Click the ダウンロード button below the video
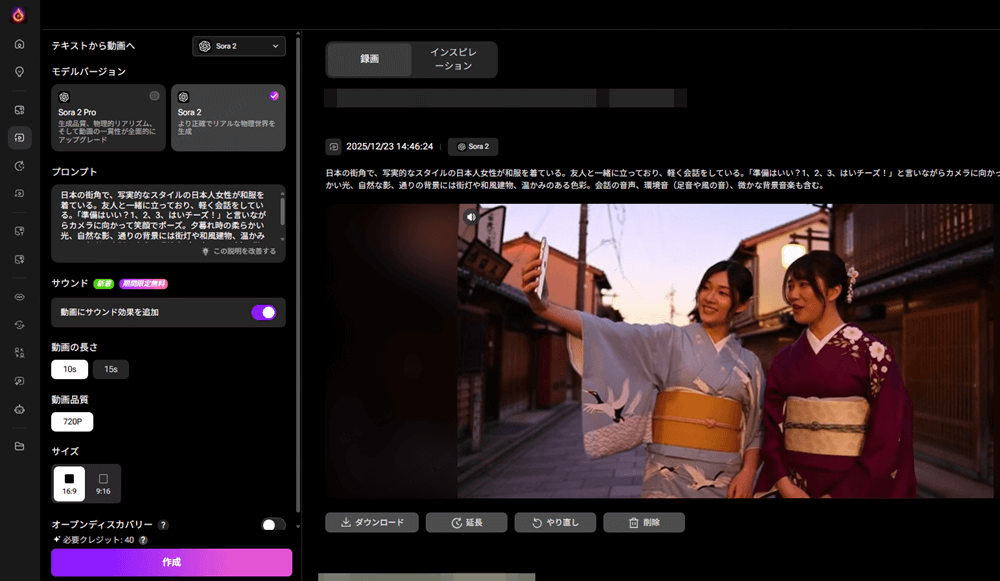 click(371, 522)
